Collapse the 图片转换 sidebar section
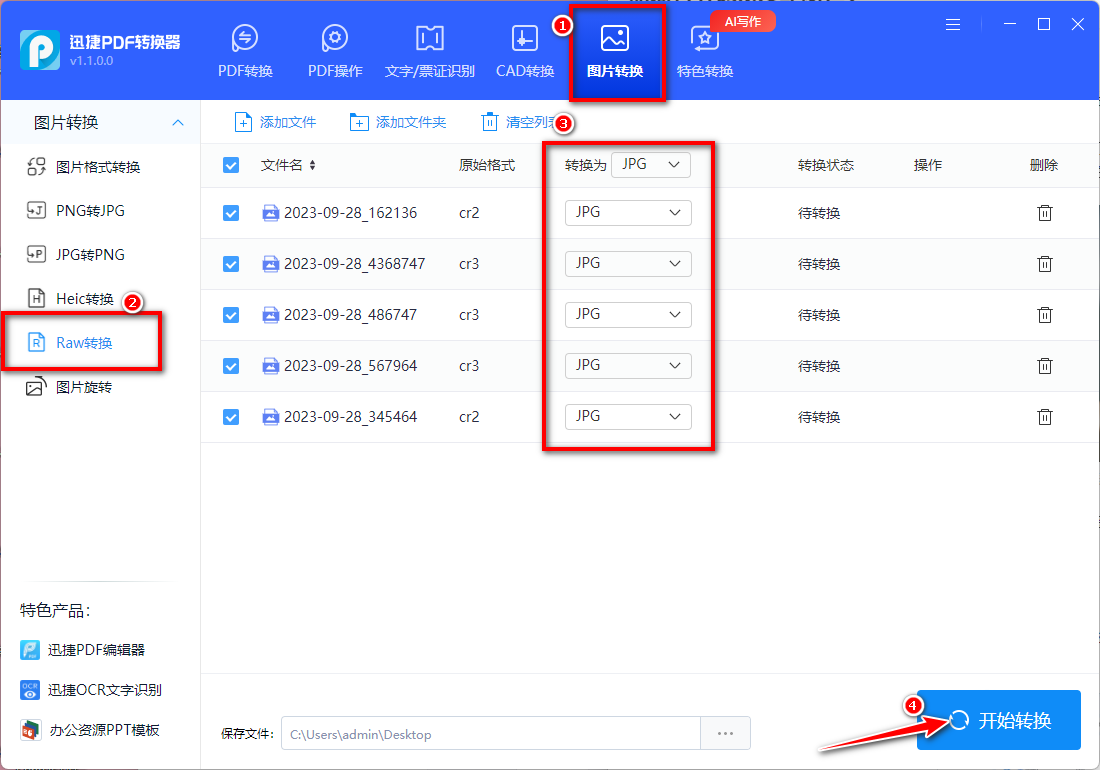The width and height of the screenshot is (1100, 770). click(178, 123)
